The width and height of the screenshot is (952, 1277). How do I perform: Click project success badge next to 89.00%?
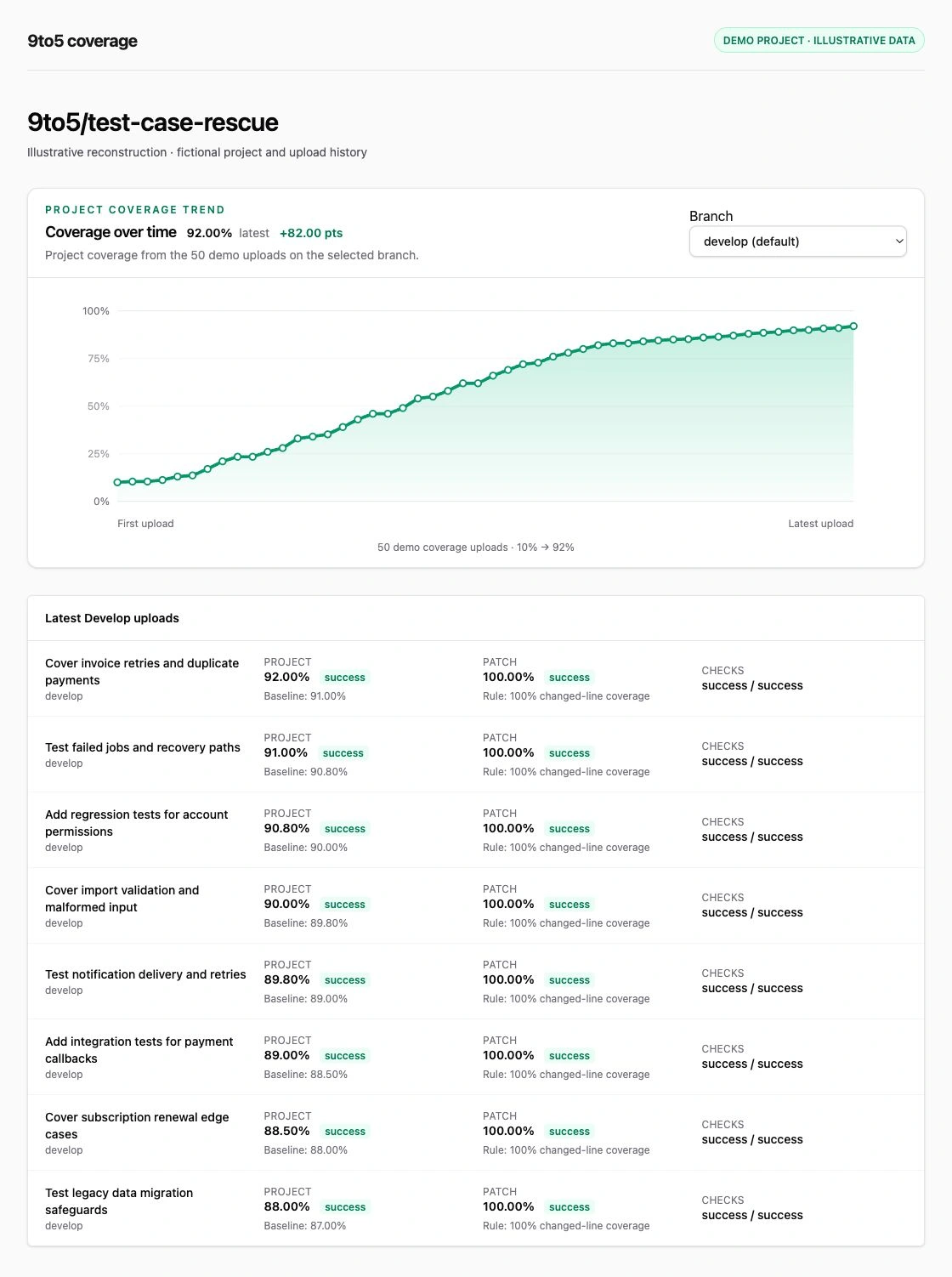point(344,1056)
